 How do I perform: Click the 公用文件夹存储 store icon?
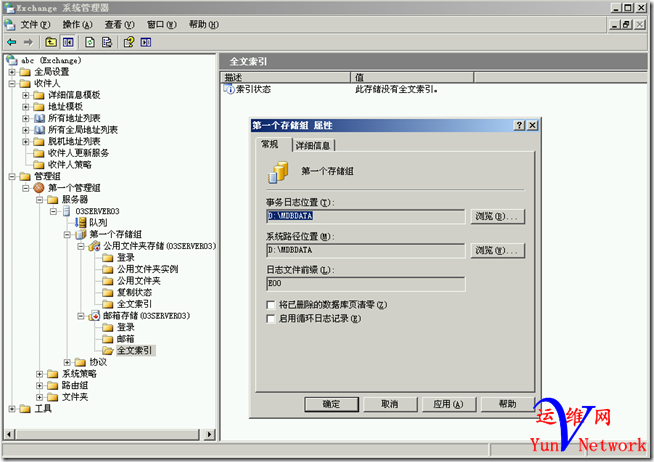[x=95, y=246]
